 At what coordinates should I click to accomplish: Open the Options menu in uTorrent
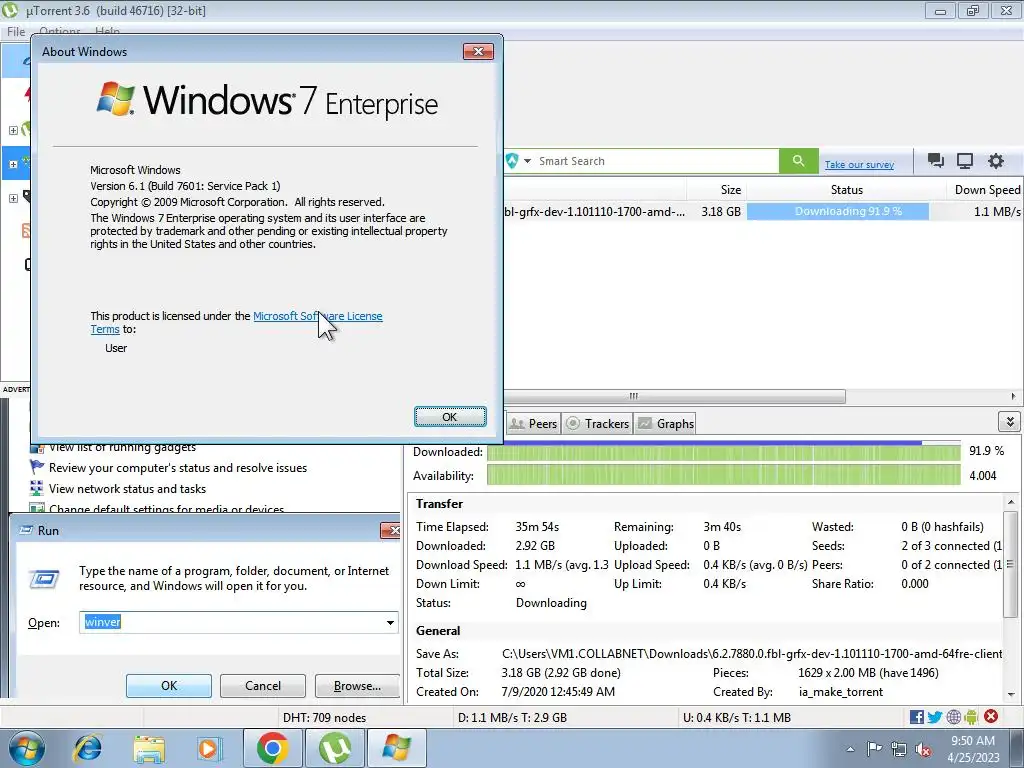click(x=59, y=31)
